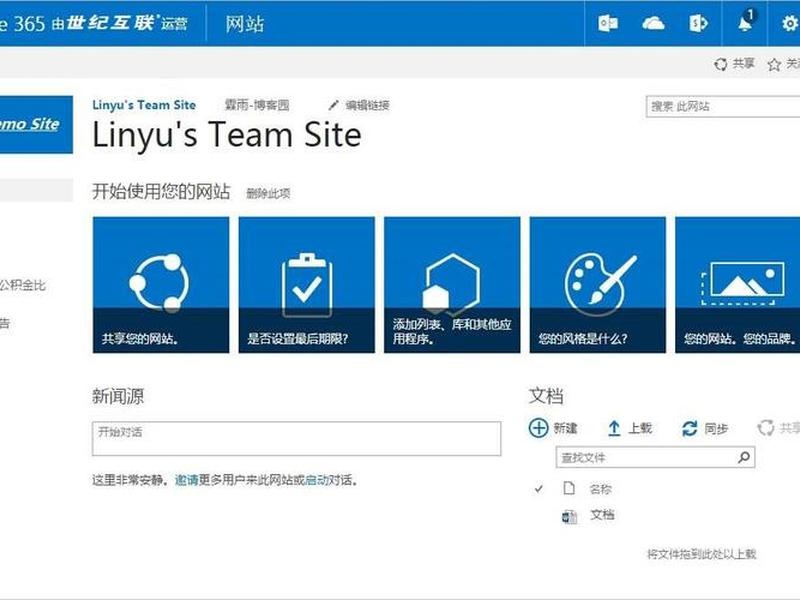Open the settings gear icon

point(790,23)
